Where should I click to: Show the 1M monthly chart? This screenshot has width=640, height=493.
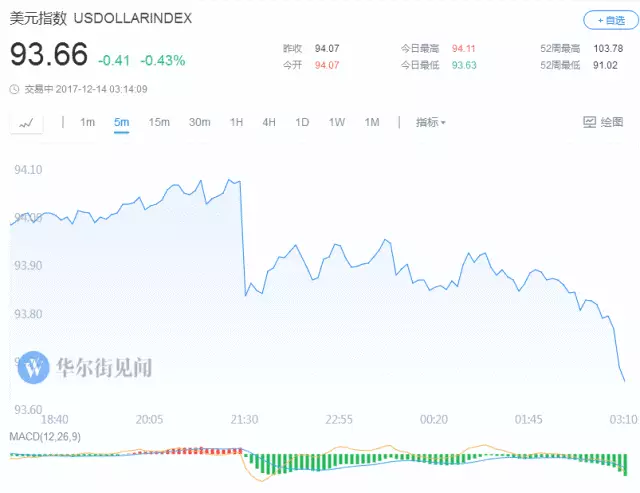point(372,122)
